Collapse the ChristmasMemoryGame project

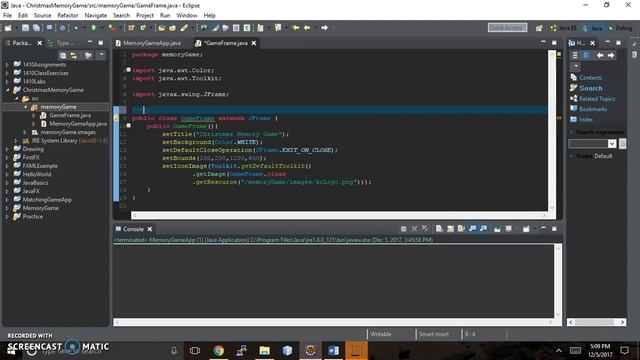click(7, 90)
